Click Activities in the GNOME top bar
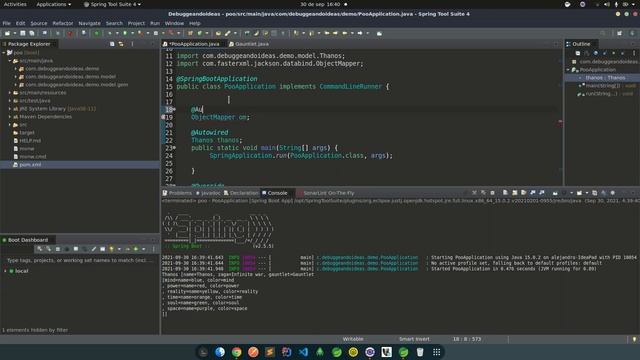This screenshot has width=640, height=360. [15, 4]
